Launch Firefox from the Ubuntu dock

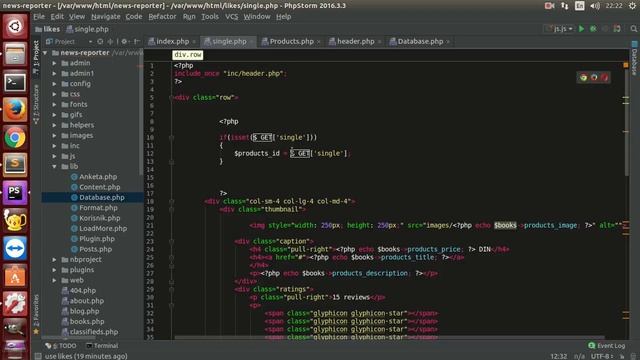click(x=15, y=109)
